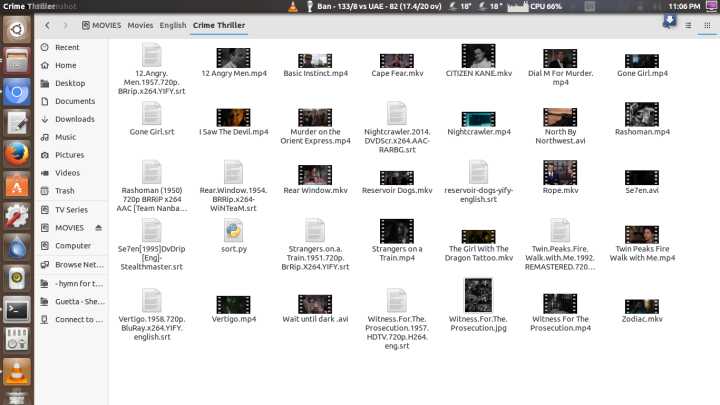
Task: Open Ubuntu Dash from launcher
Action: 17,30
